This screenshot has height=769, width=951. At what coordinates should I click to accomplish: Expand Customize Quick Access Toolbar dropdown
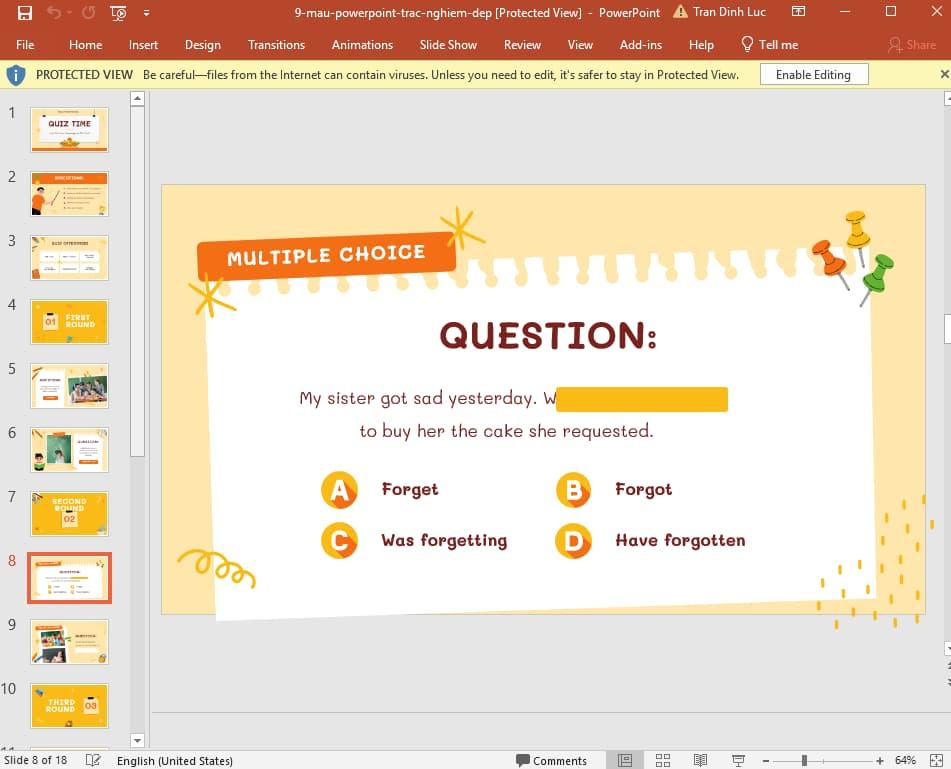coord(146,13)
